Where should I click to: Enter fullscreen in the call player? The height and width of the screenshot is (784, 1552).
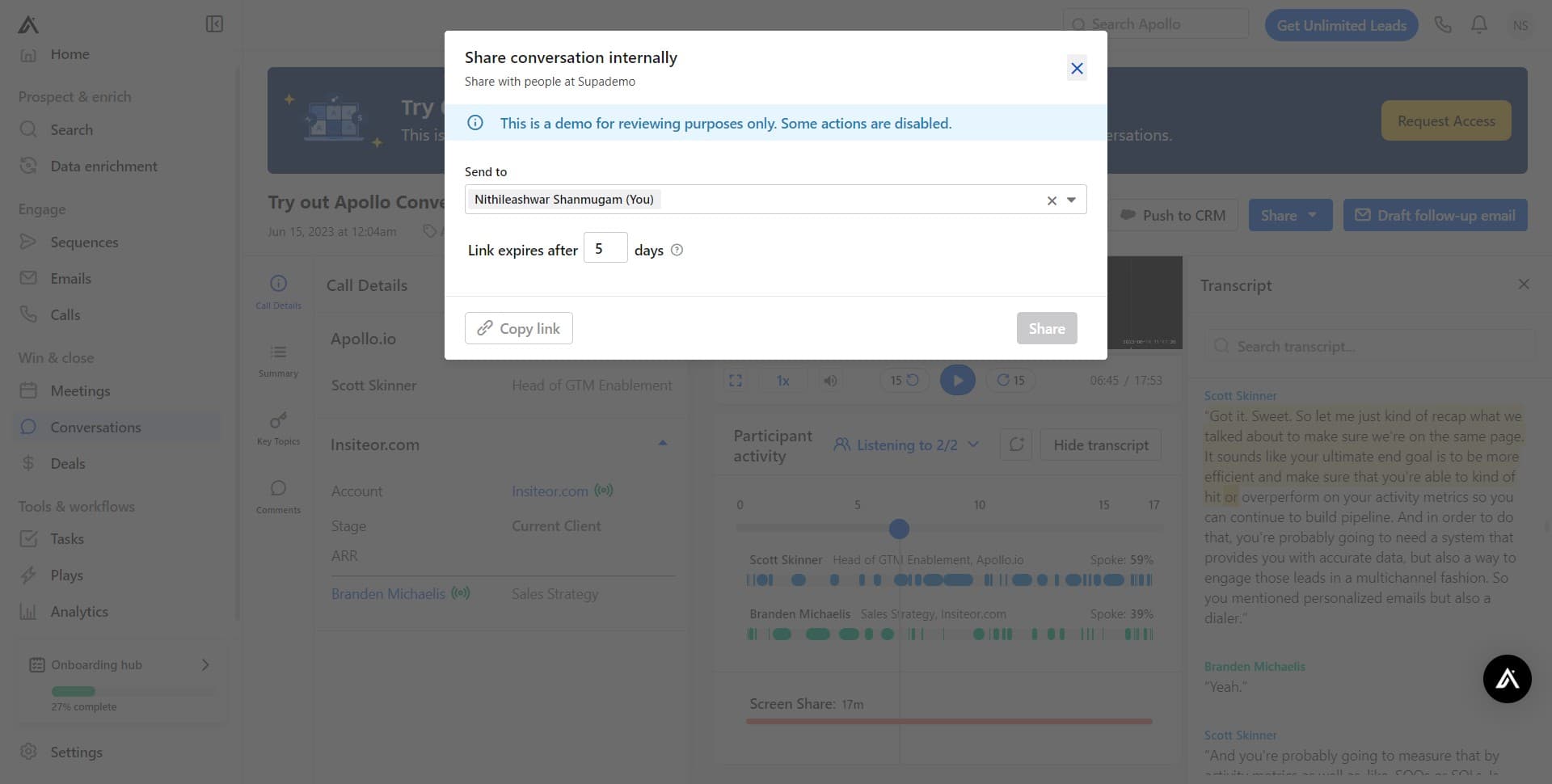(736, 380)
